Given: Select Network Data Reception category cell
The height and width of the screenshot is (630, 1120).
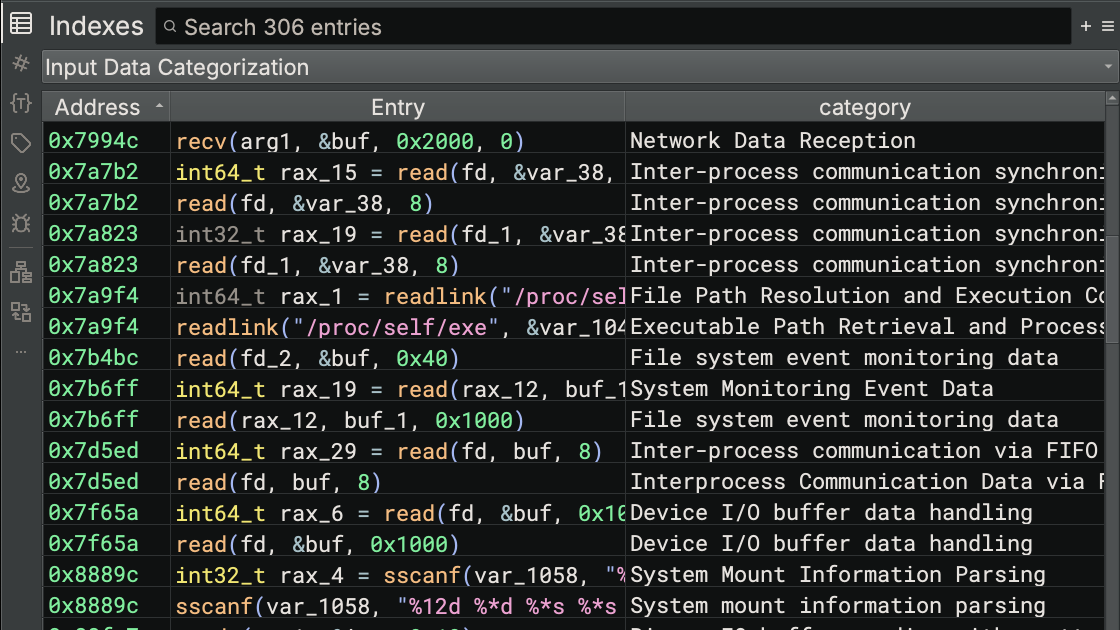Looking at the screenshot, I should click(772, 141).
